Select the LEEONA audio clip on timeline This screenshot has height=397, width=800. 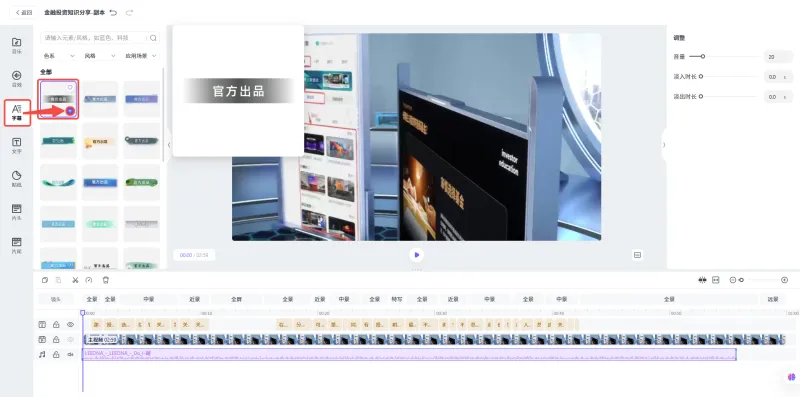[x=409, y=355]
